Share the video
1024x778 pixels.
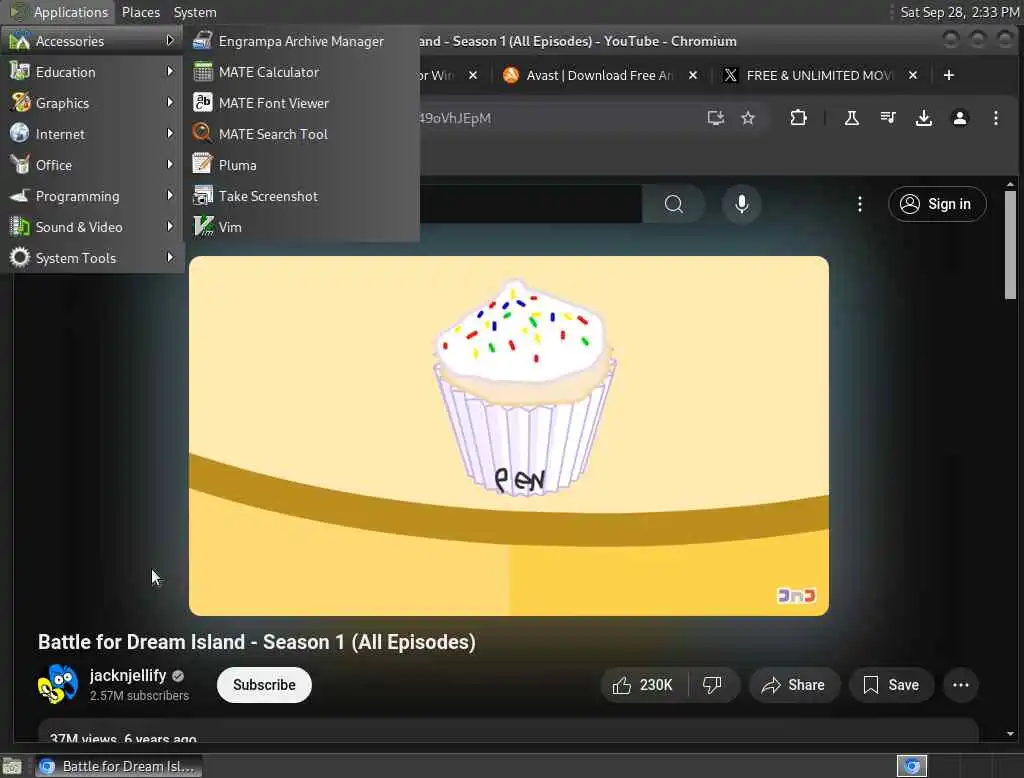pyautogui.click(x=794, y=685)
